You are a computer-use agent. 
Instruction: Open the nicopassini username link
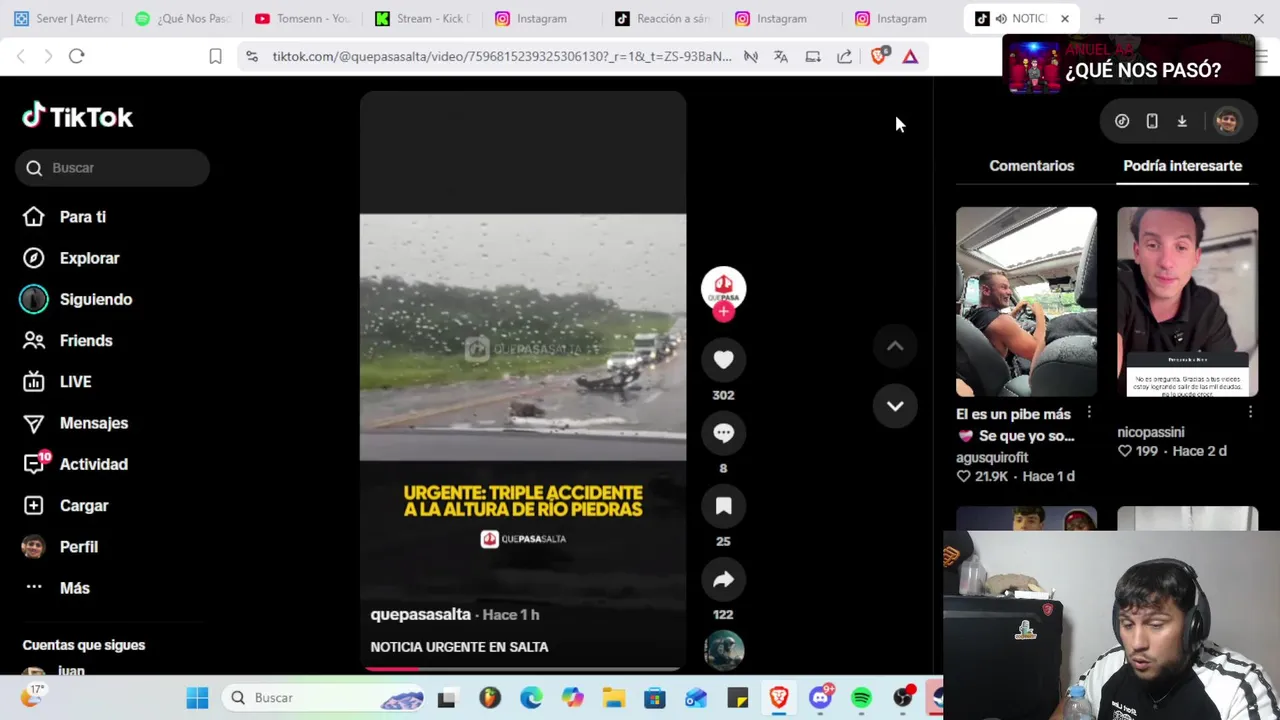1151,432
